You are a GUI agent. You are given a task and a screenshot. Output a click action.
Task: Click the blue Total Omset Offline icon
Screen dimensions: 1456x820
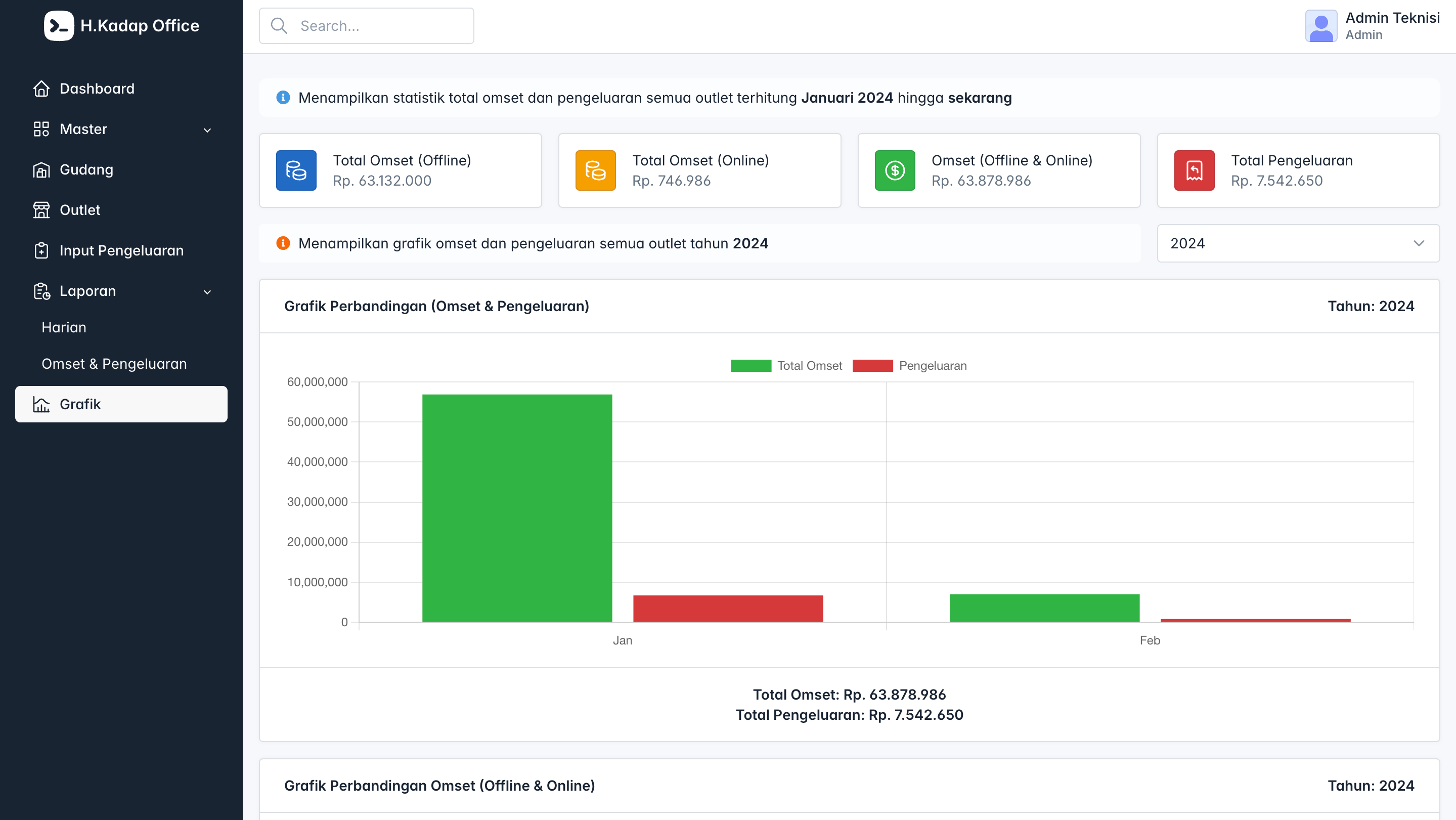[296, 170]
